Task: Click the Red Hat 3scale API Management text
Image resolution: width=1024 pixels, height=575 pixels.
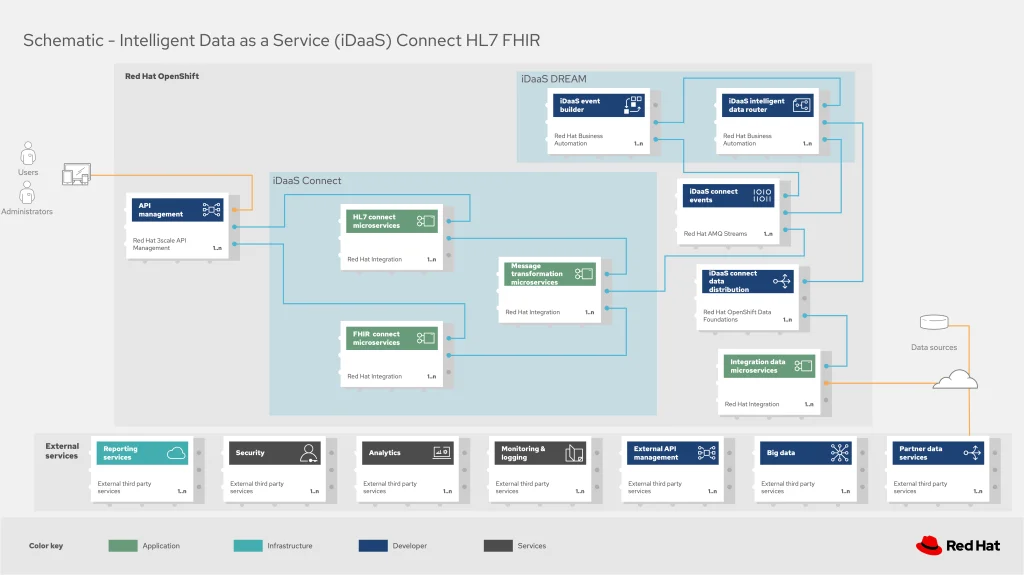Action: (x=159, y=244)
